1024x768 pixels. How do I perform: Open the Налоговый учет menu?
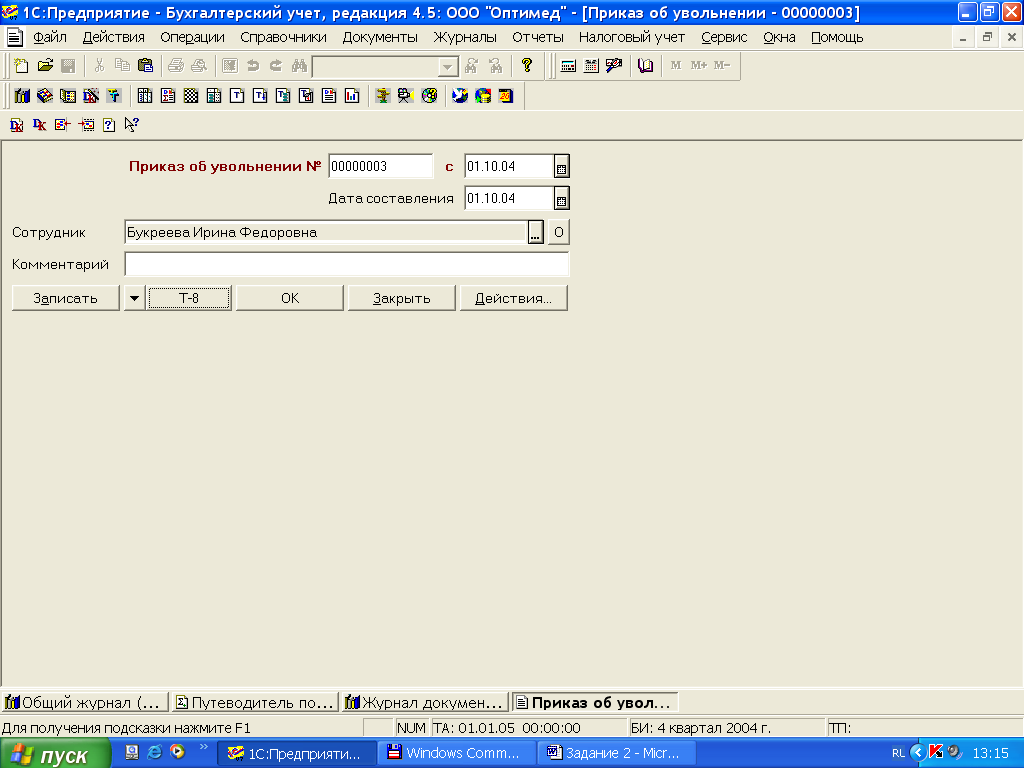(632, 37)
